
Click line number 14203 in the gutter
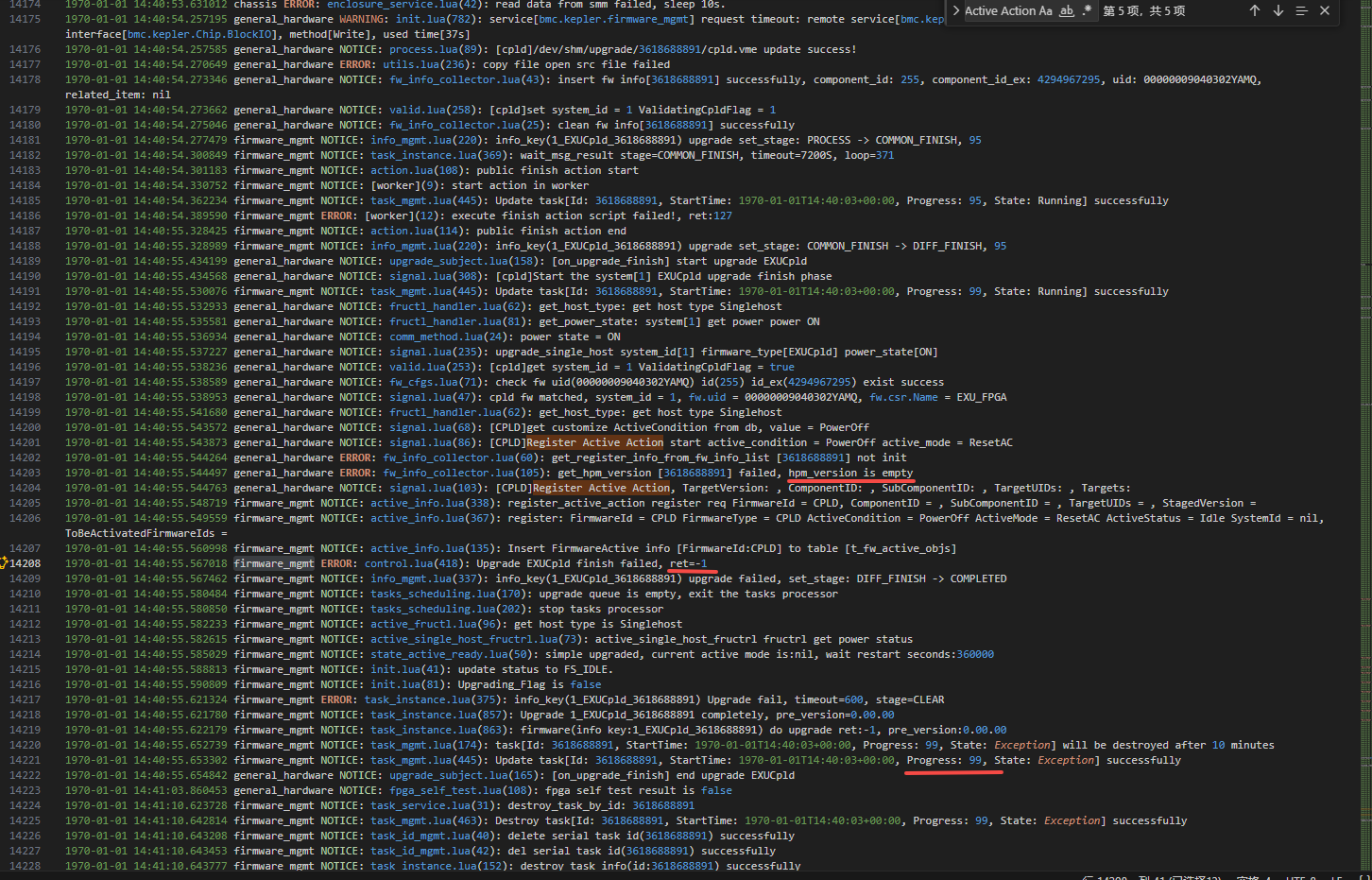[25, 473]
